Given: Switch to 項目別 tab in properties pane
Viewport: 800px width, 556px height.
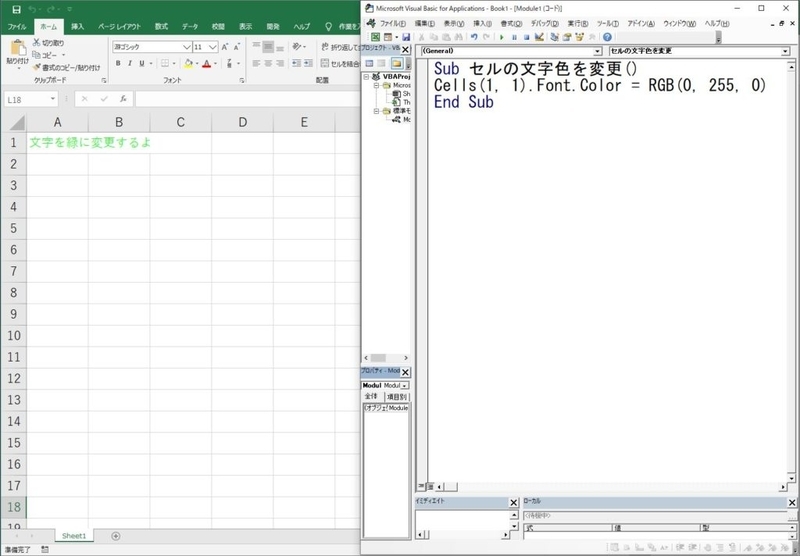Looking at the screenshot, I should pos(396,397).
